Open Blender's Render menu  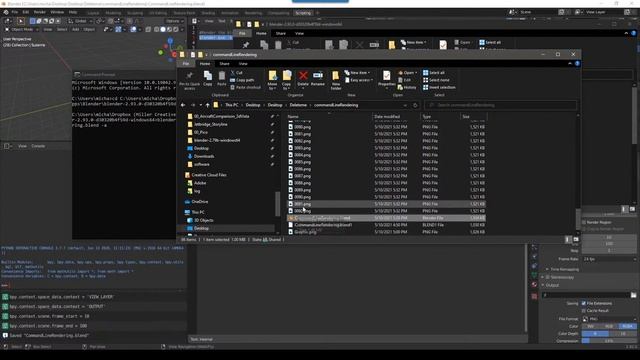[40, 12]
